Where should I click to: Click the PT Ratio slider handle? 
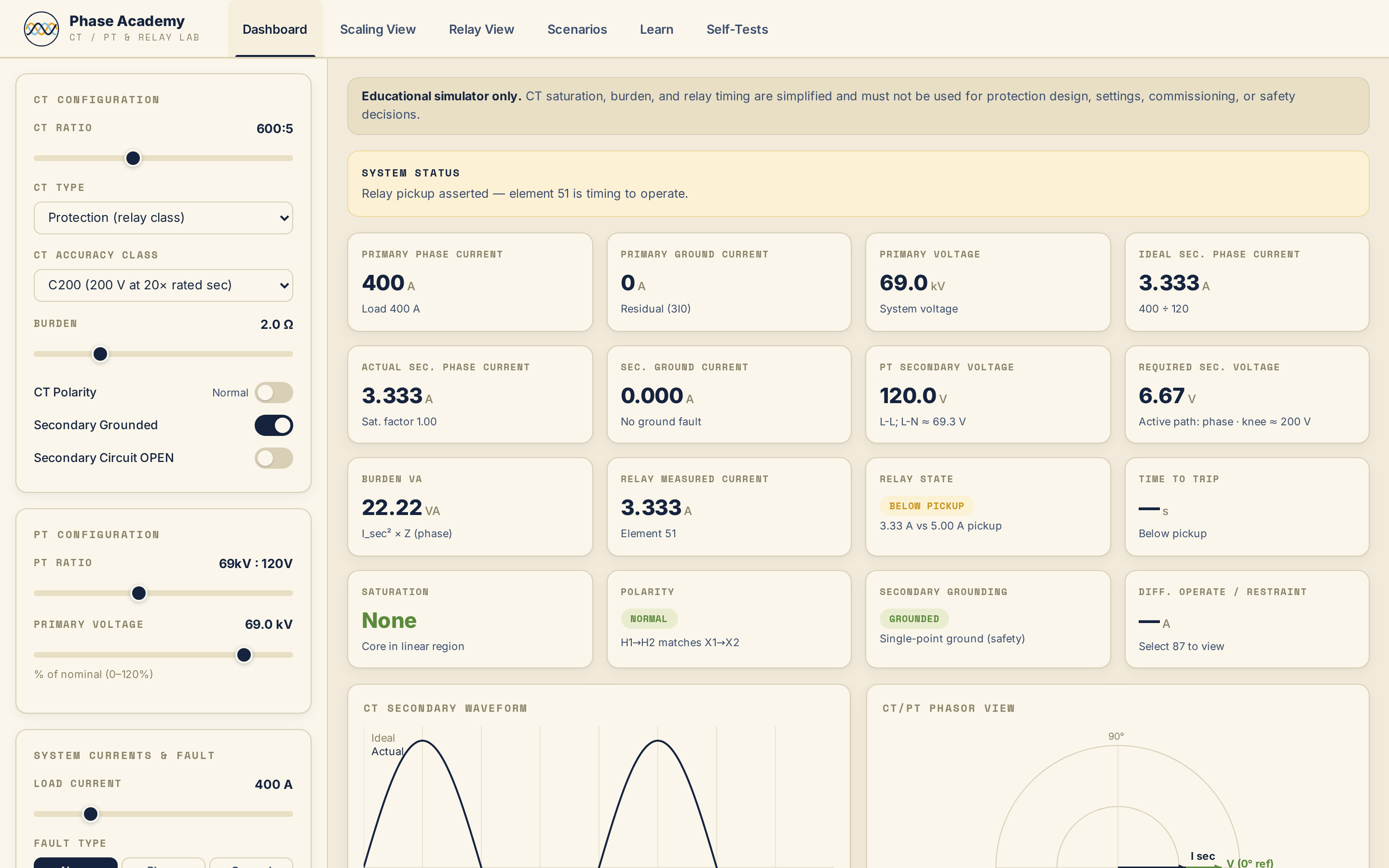pos(139,593)
